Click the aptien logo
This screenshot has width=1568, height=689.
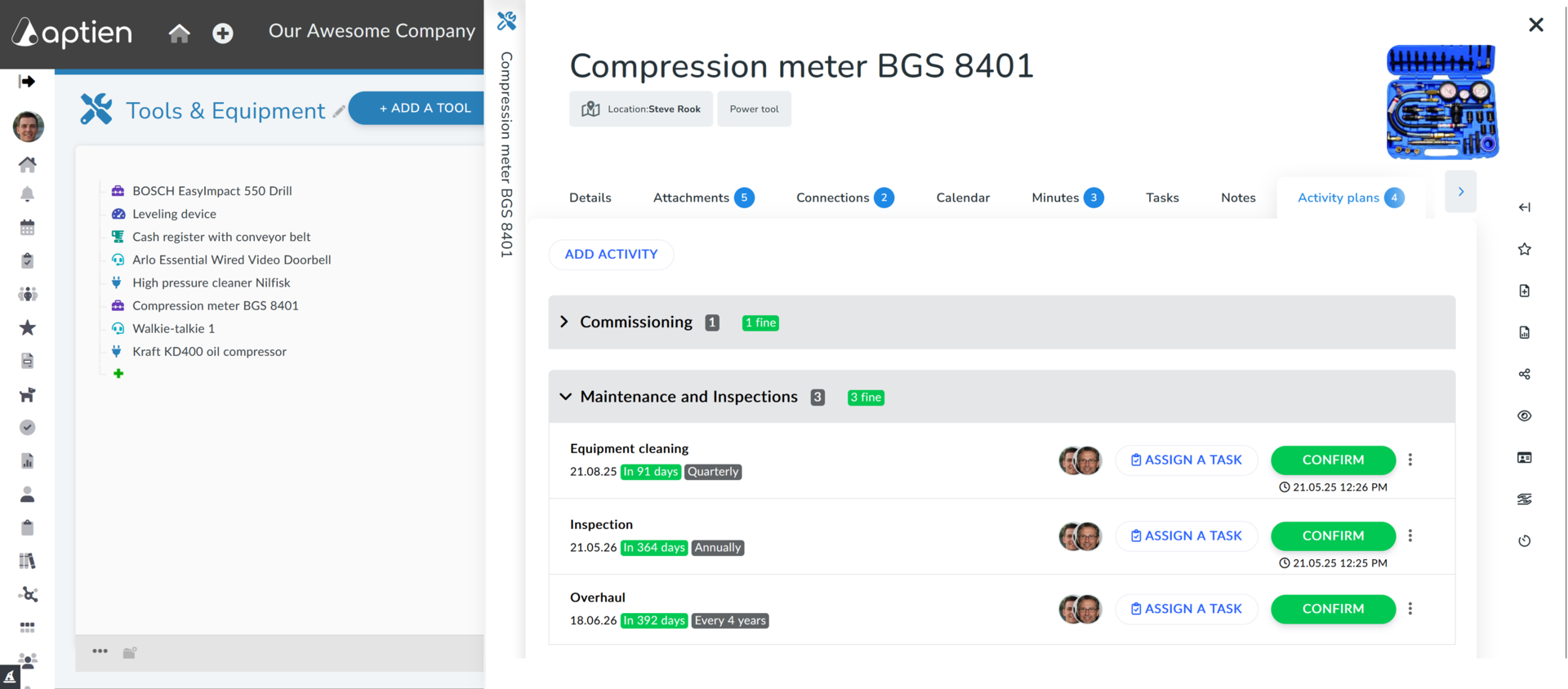click(x=72, y=33)
